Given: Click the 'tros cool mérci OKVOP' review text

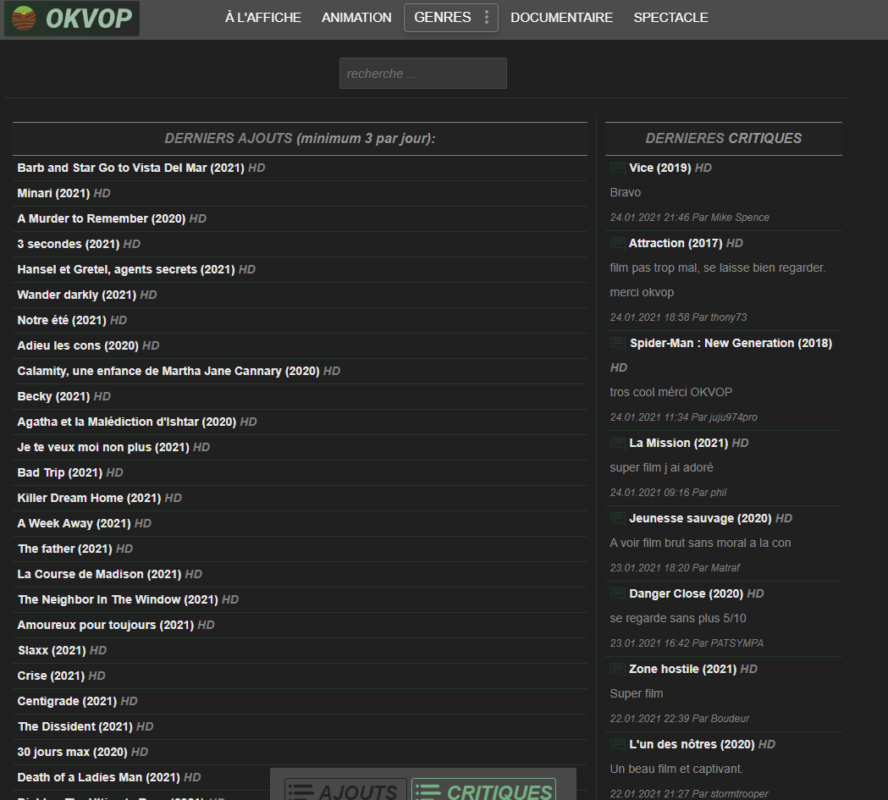Looking at the screenshot, I should point(671,392).
